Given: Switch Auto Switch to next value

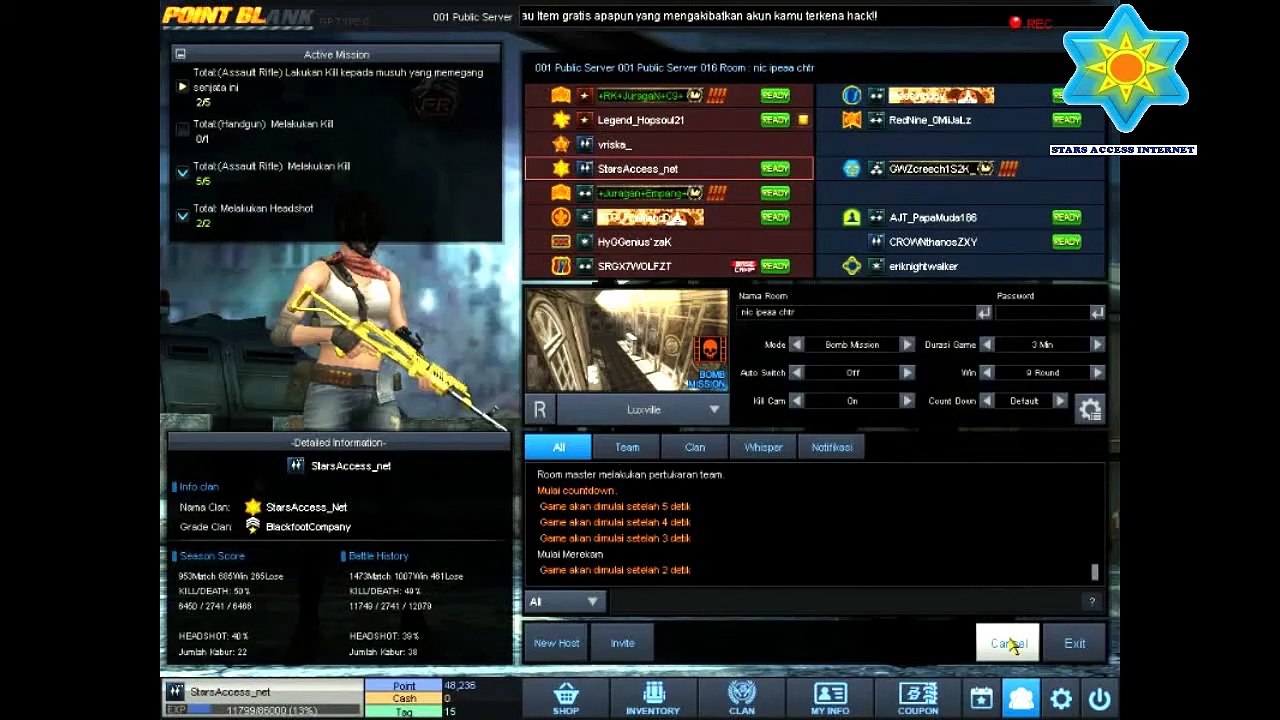Looking at the screenshot, I should click(x=907, y=372).
